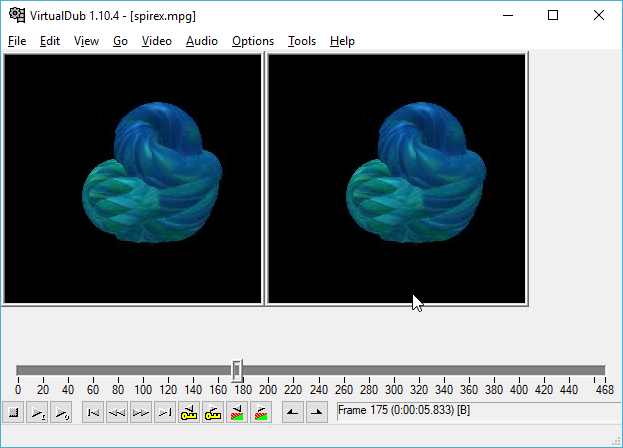Screen dimensions: 623x448
Task: Click the timeline at frame 100
Action: click(x=143, y=371)
